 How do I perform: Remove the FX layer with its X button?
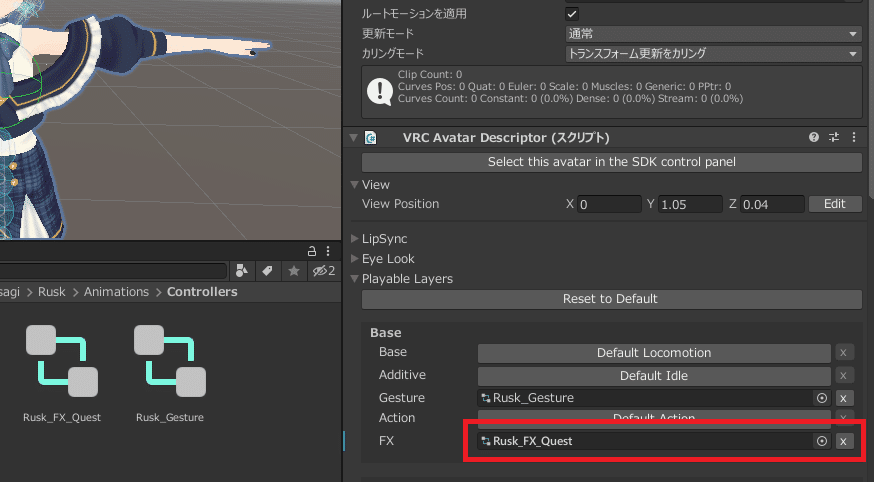point(843,441)
